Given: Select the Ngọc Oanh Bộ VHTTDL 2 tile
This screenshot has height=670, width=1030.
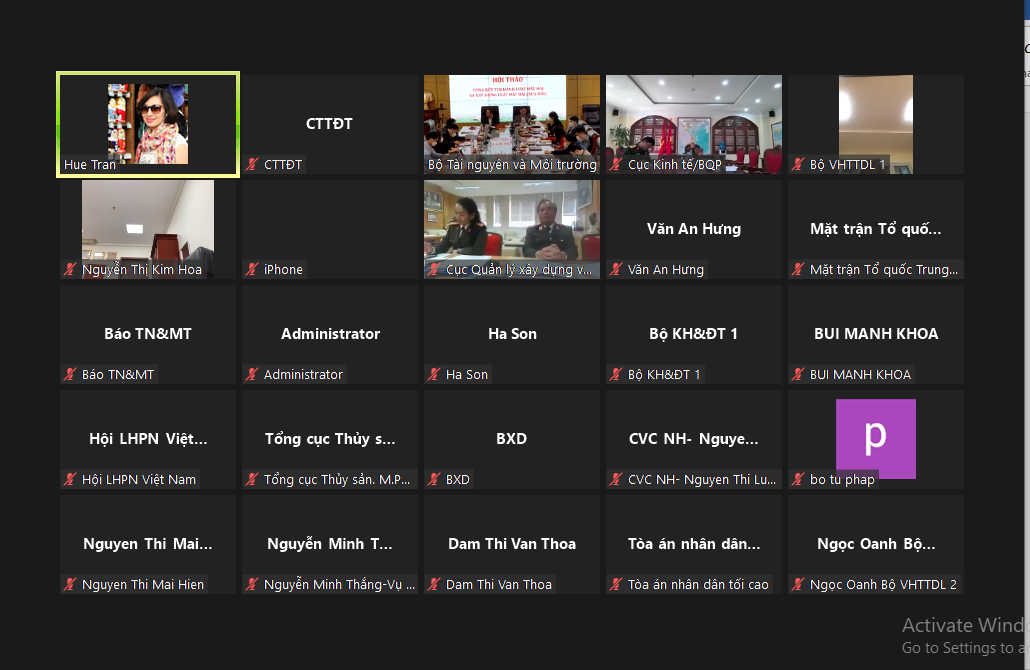Looking at the screenshot, I should pos(876,545).
